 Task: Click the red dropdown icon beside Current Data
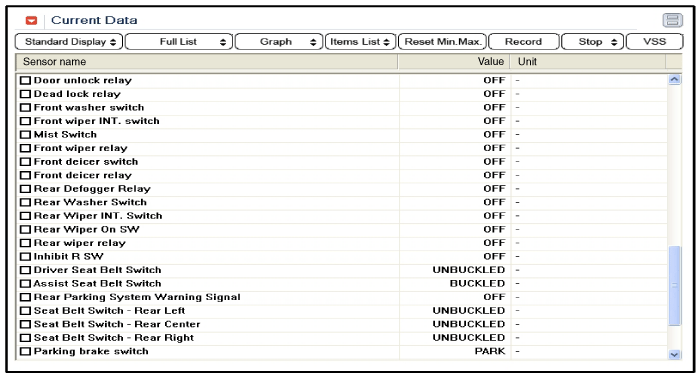pyautogui.click(x=31, y=21)
